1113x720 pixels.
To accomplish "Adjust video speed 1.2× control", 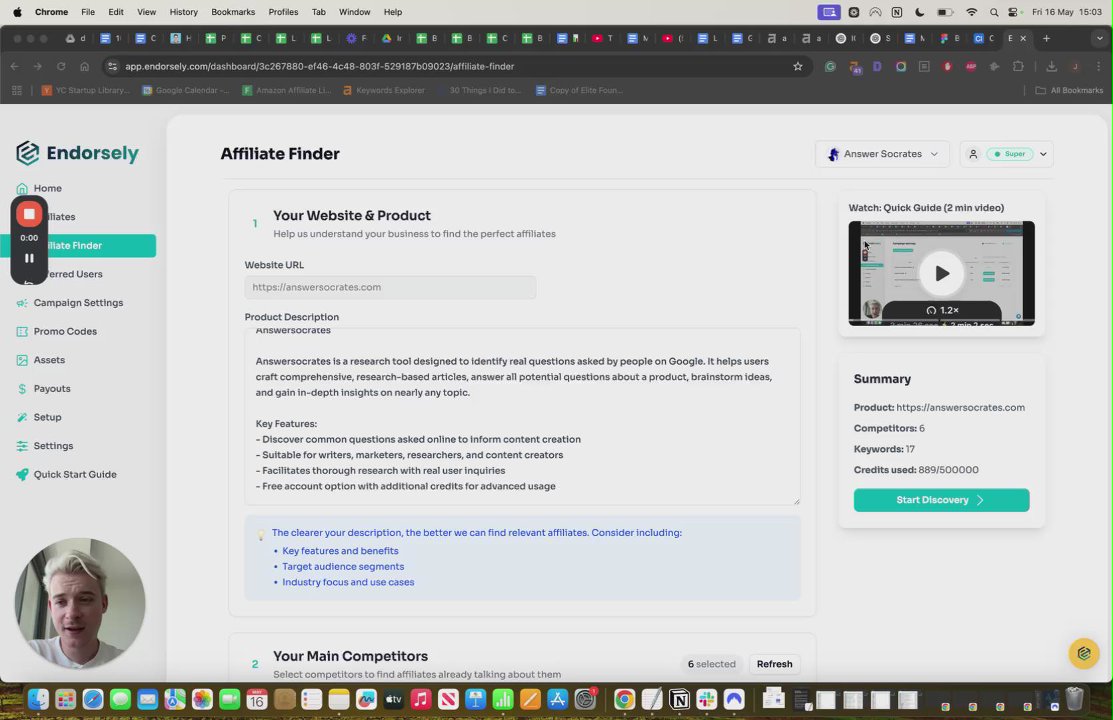I will pyautogui.click(x=943, y=310).
